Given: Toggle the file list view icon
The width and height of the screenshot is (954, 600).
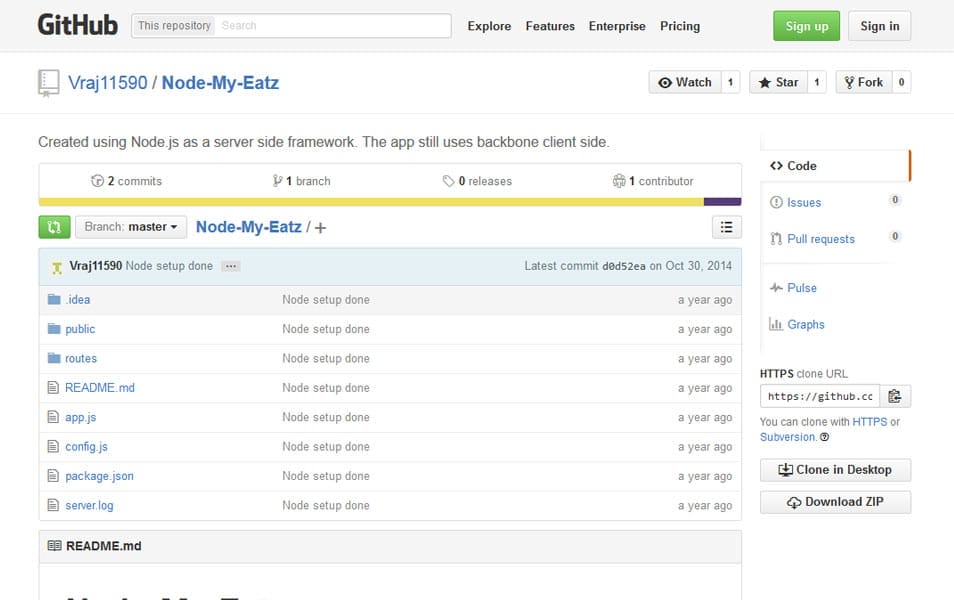Looking at the screenshot, I should 727,227.
